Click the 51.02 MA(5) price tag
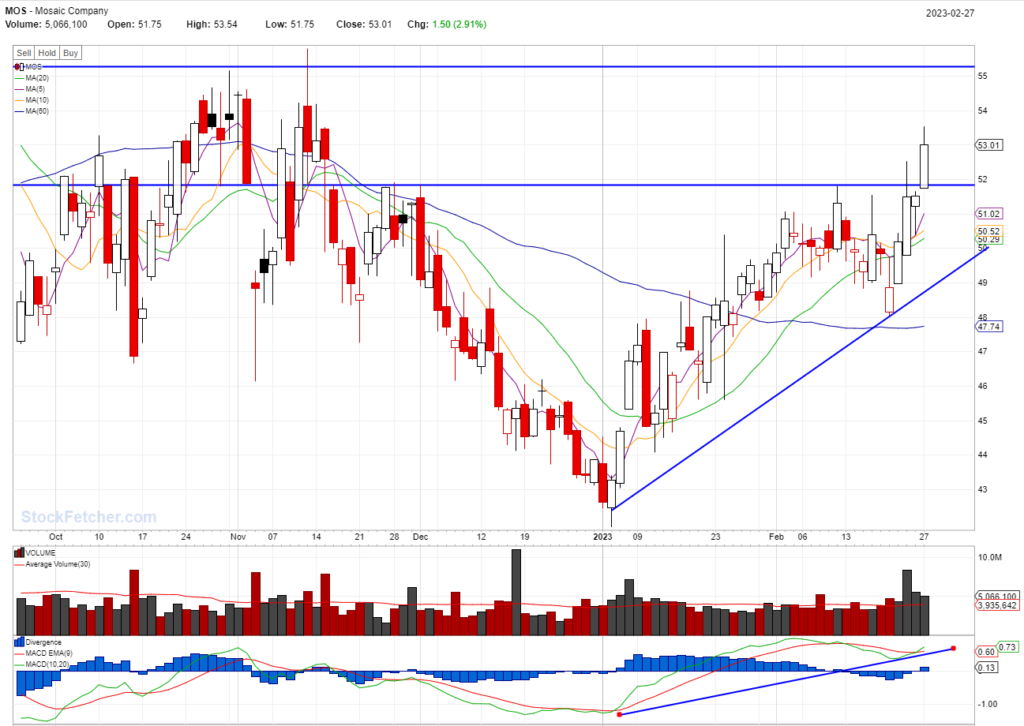Screen dimensions: 1024x726 pos(989,213)
